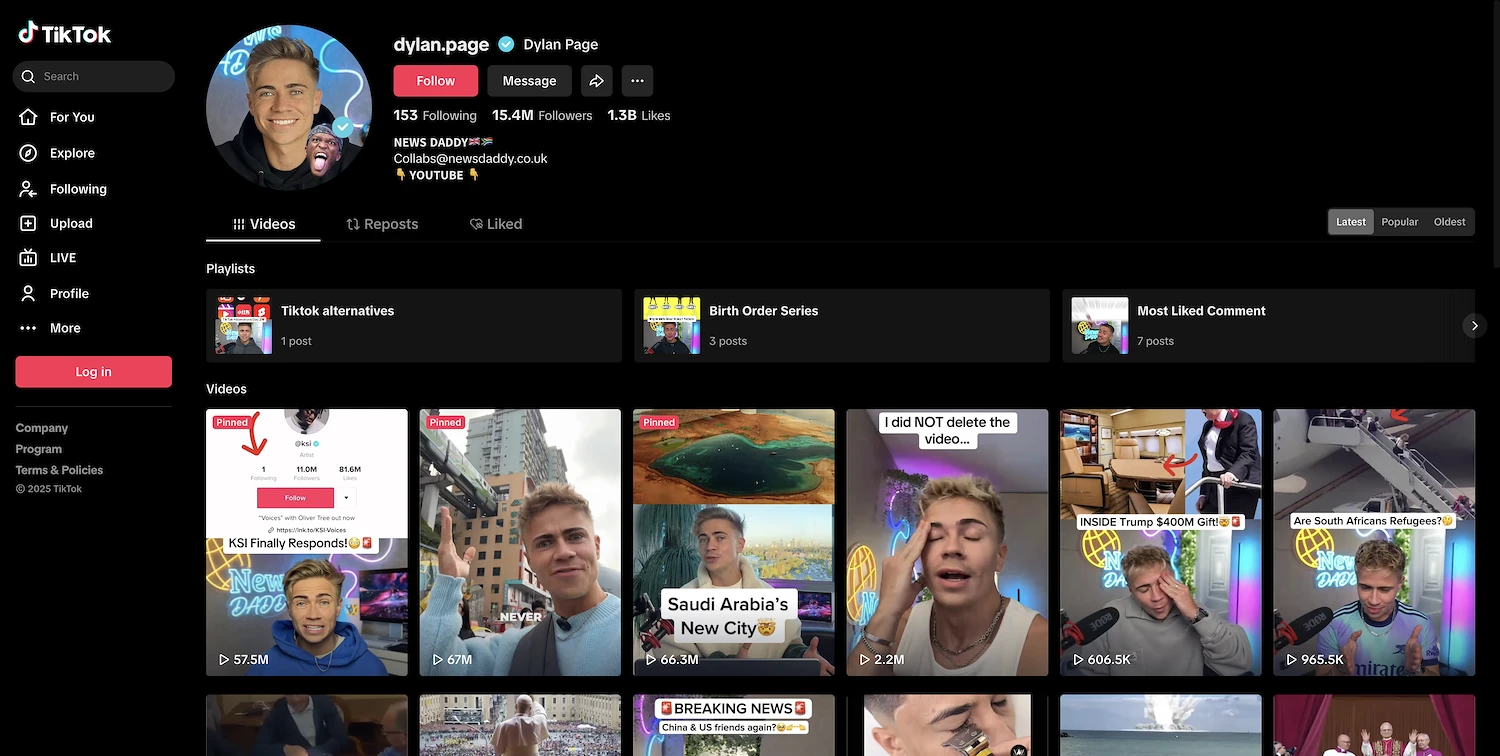
Task: Sort videos by Oldest
Action: pos(1449,222)
